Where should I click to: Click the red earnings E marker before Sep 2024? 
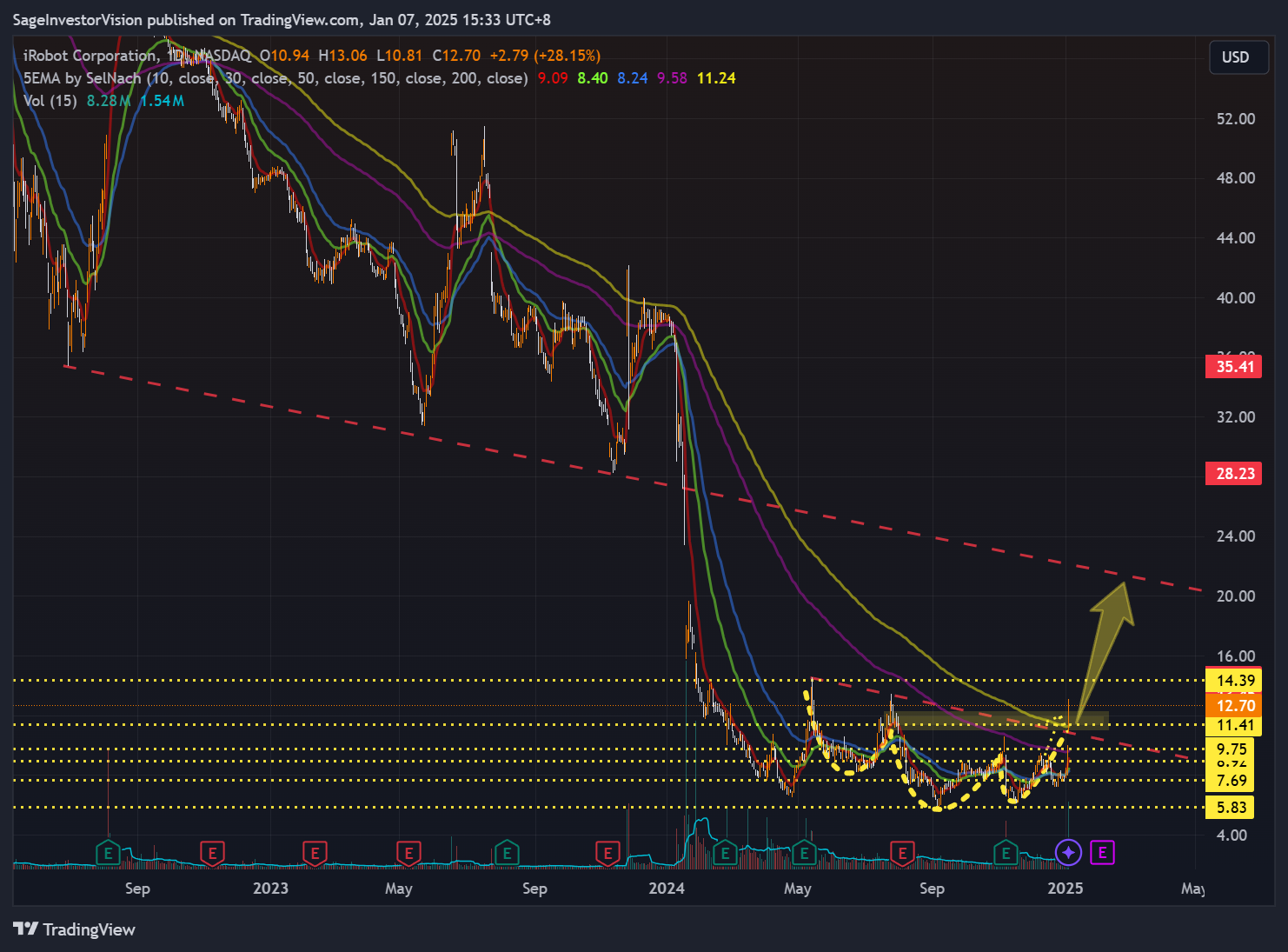coord(902,853)
